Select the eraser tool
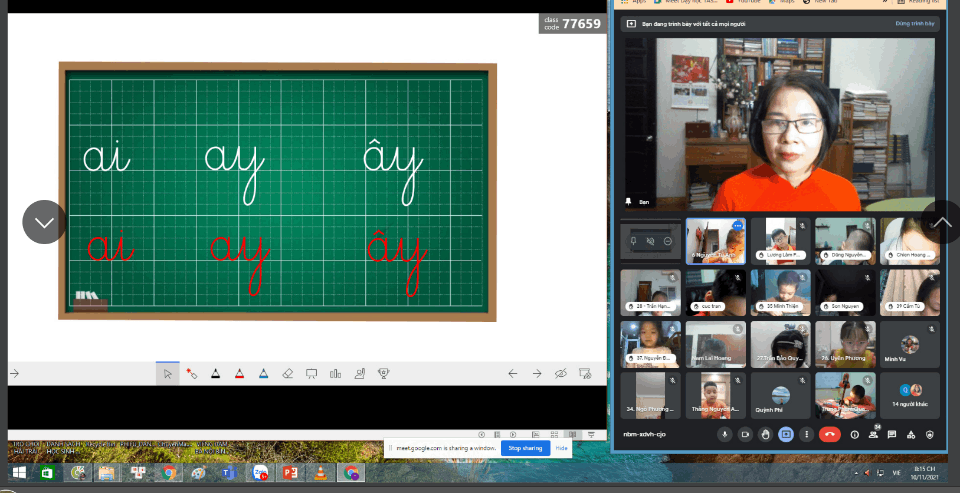The height and width of the screenshot is (493, 960). coord(287,374)
